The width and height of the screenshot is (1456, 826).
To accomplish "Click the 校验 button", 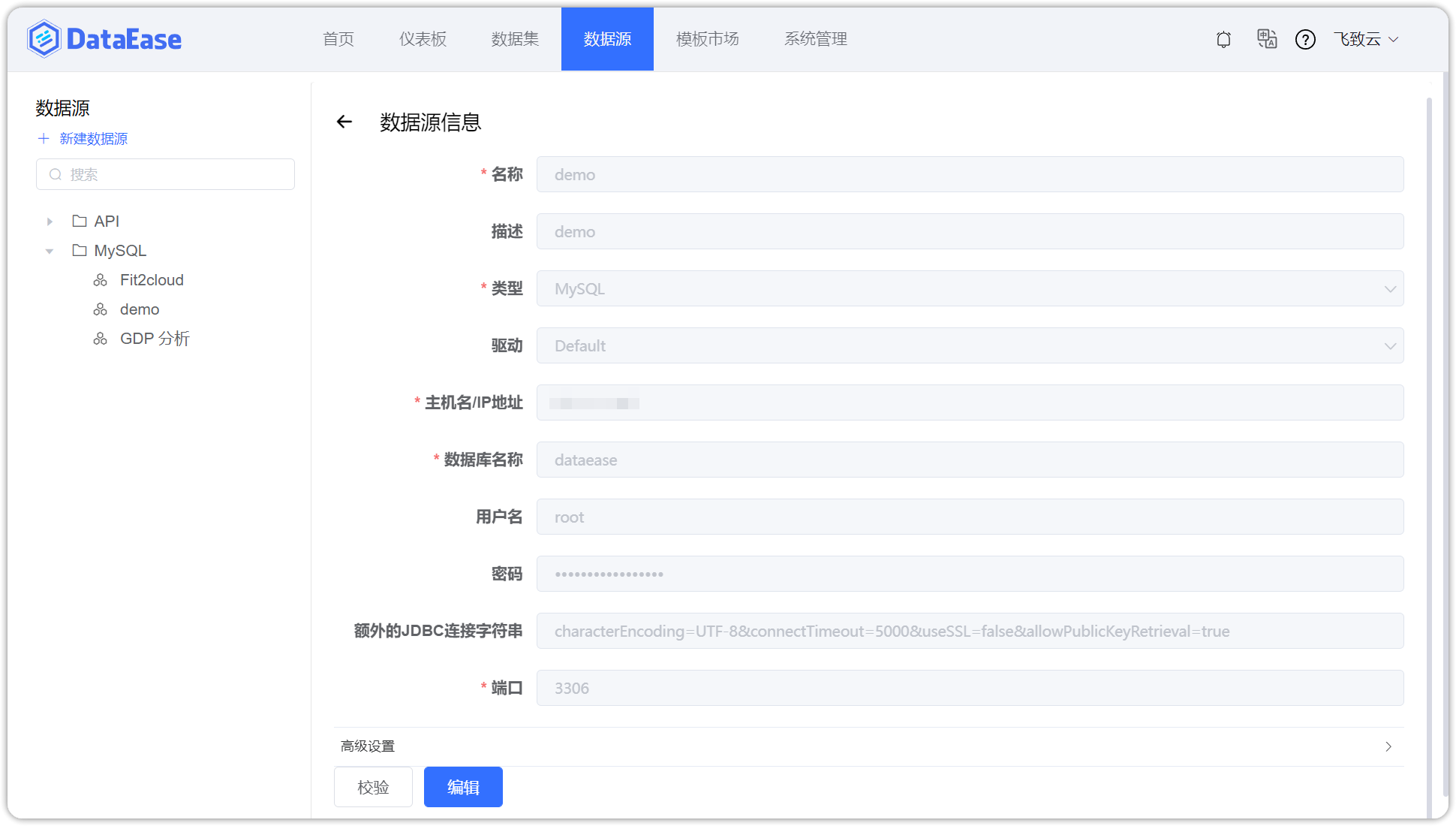I will [373, 787].
